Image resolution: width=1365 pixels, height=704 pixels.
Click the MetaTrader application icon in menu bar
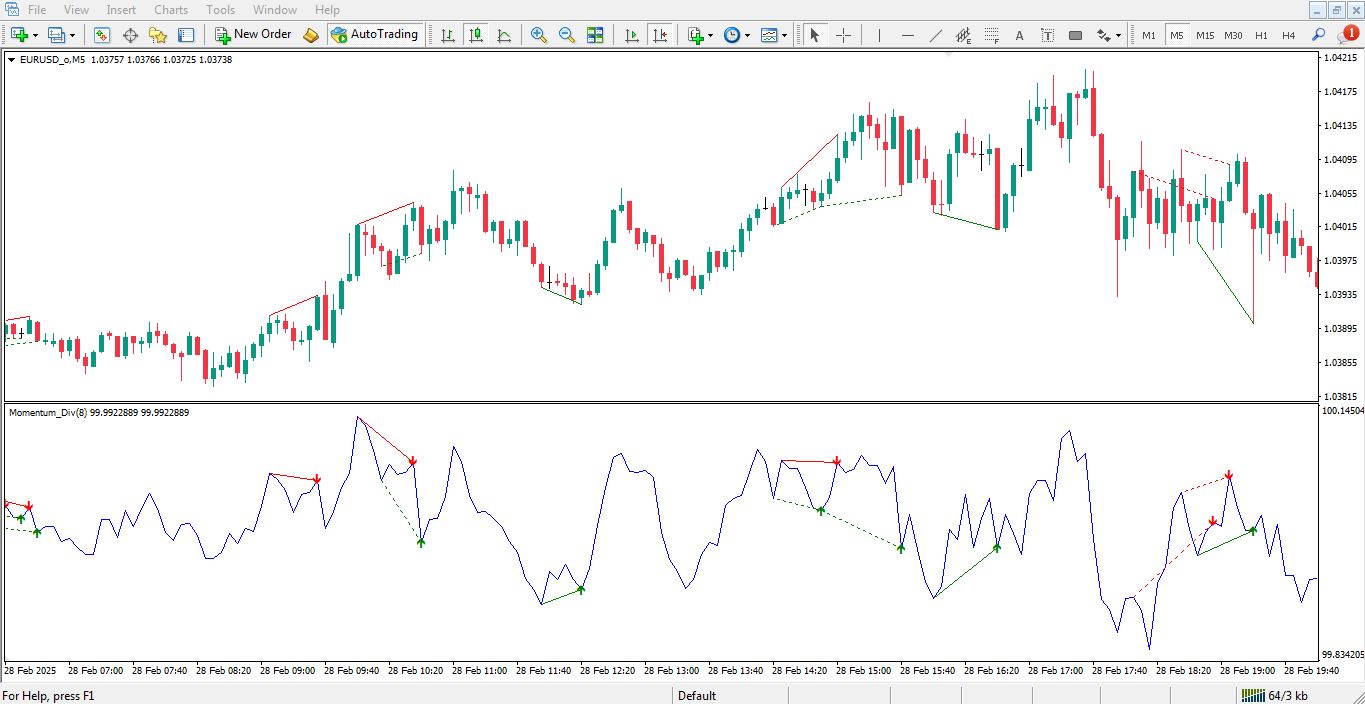pyautogui.click(x=10, y=10)
